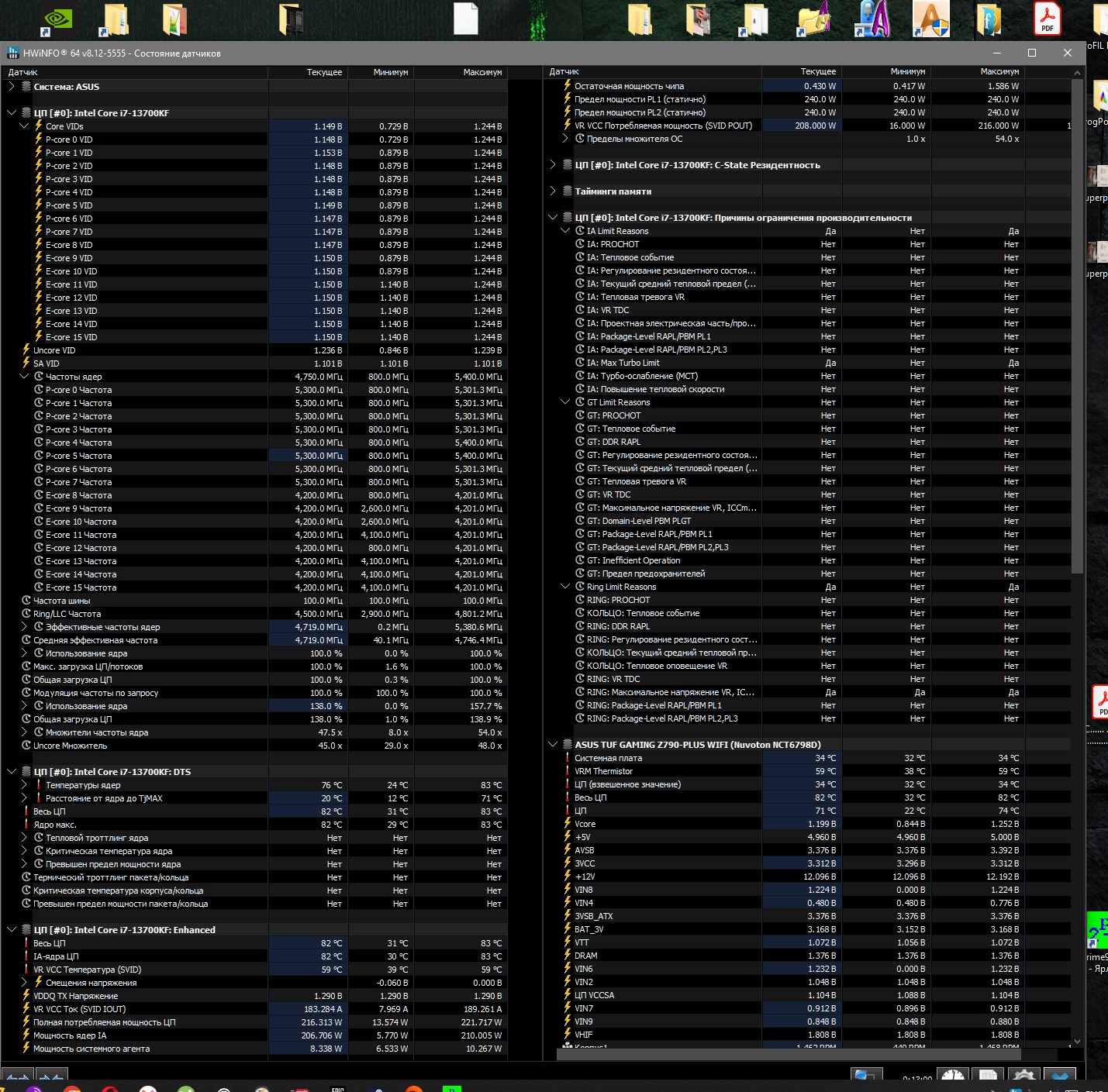
Task: Select the Полная потребляемая мощность ЦП row
Action: 254,1022
